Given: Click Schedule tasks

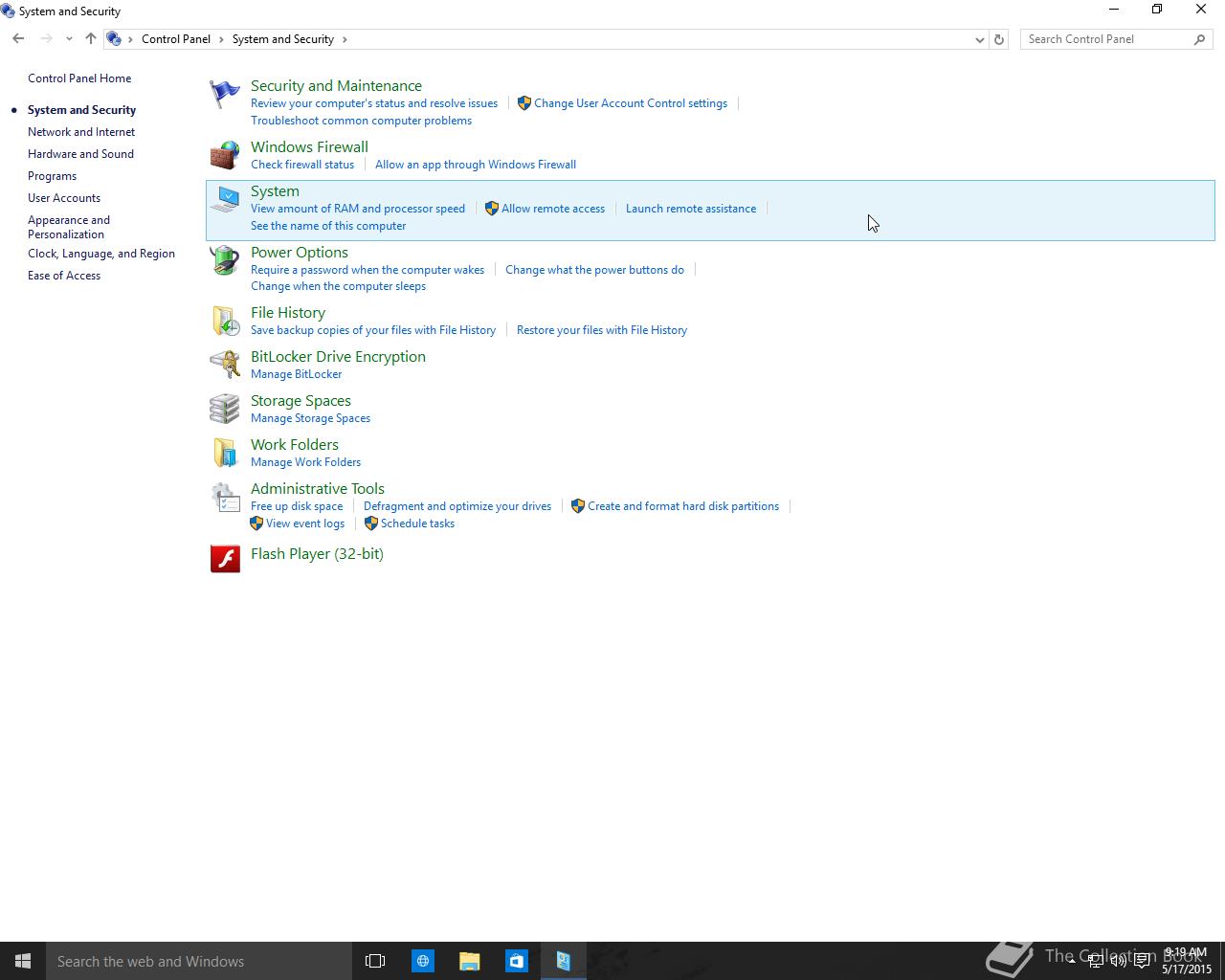Looking at the screenshot, I should pos(417,523).
